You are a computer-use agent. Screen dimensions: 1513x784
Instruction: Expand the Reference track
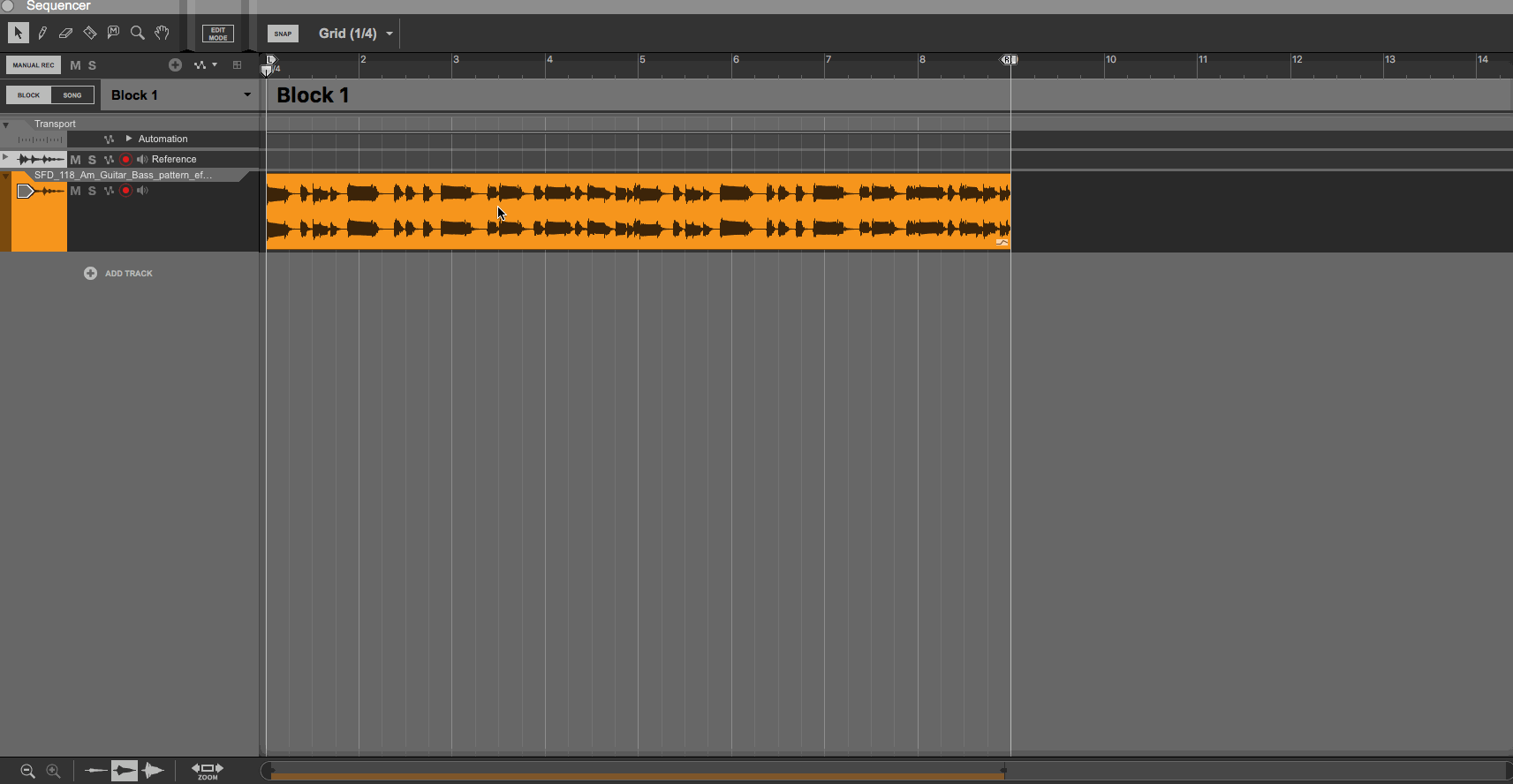pyautogui.click(x=5, y=157)
